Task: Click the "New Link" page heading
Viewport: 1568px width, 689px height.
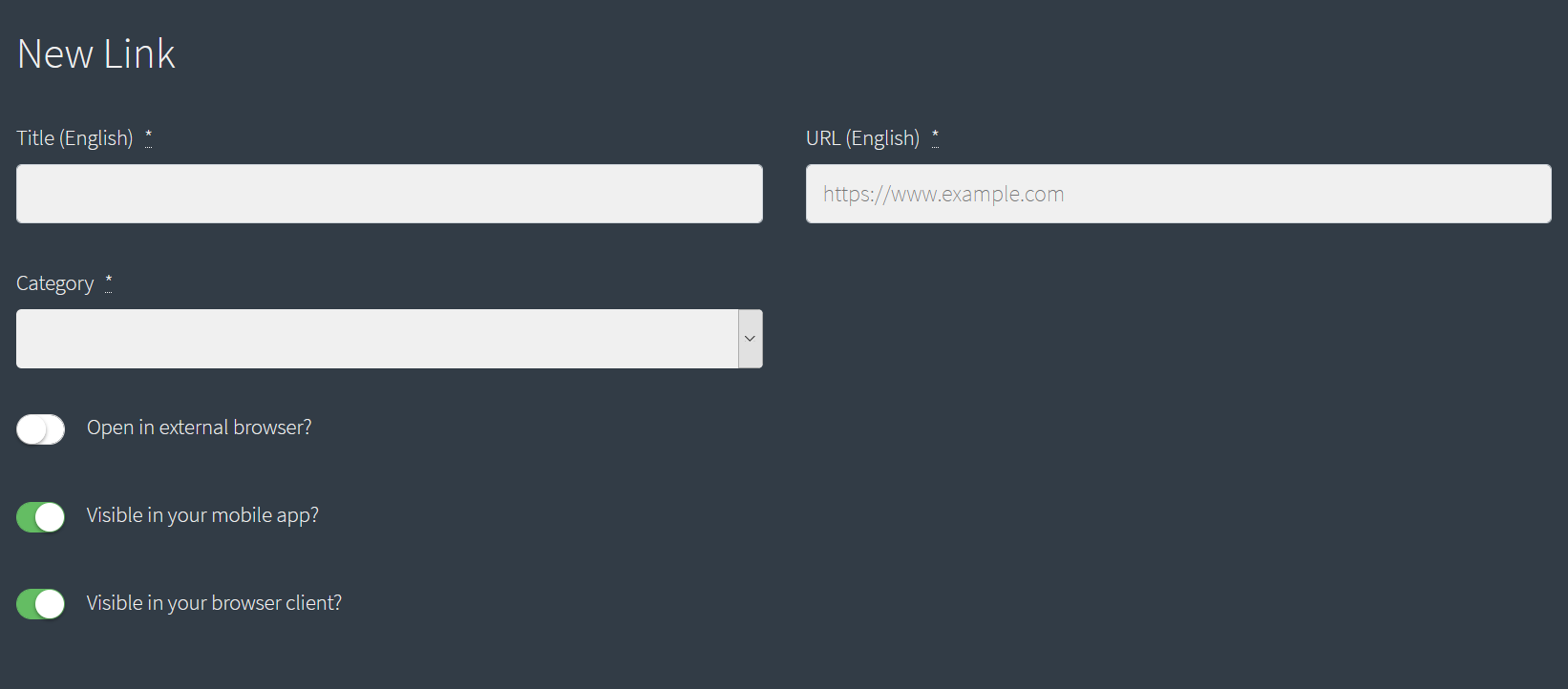Action: 96,54
